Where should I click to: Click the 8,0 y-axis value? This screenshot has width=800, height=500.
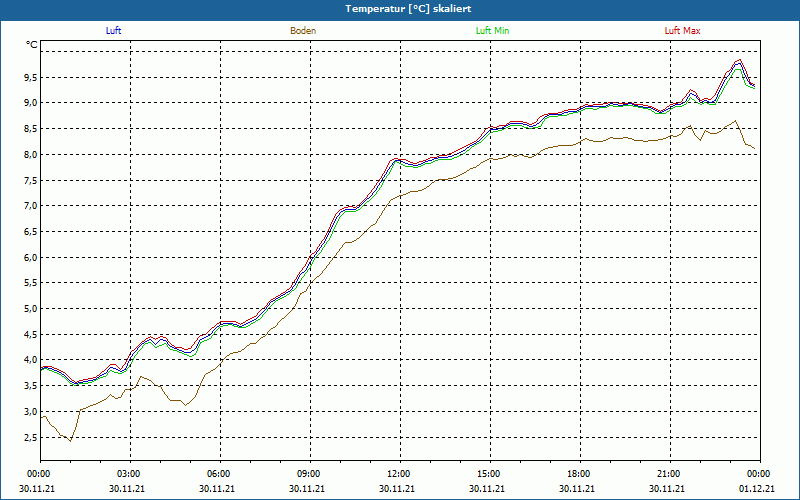point(31,155)
